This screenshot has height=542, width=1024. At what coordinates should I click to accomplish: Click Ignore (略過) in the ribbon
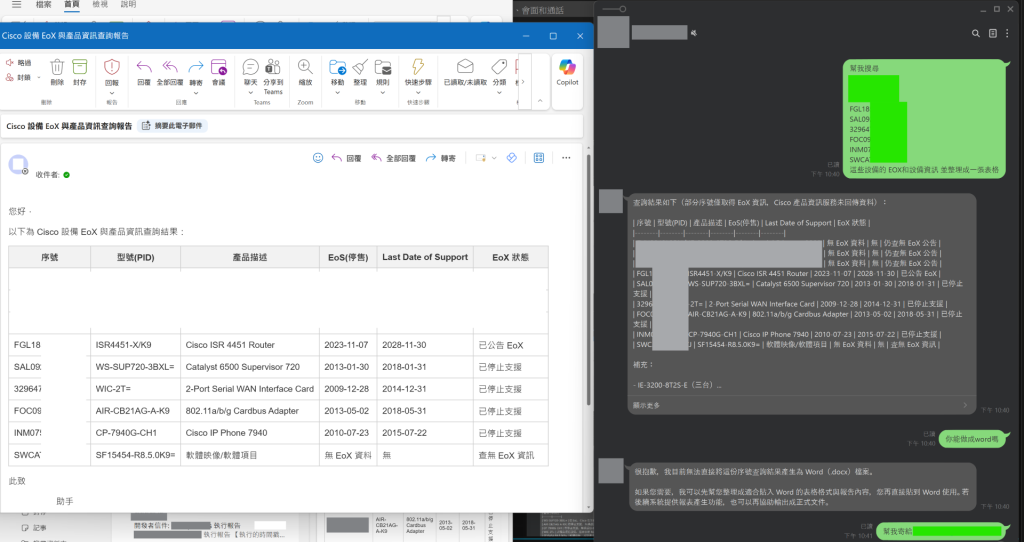click(19, 63)
